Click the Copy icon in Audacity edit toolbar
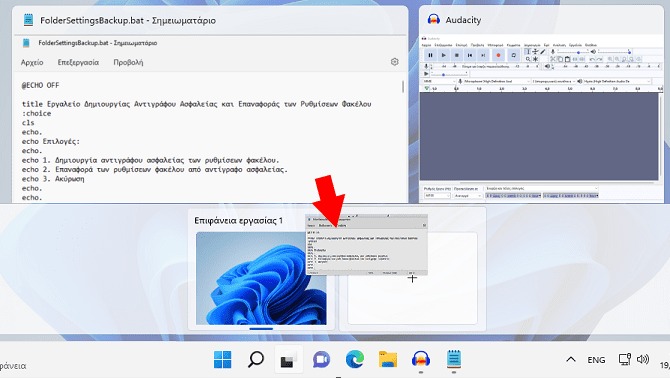 click(x=560, y=59)
